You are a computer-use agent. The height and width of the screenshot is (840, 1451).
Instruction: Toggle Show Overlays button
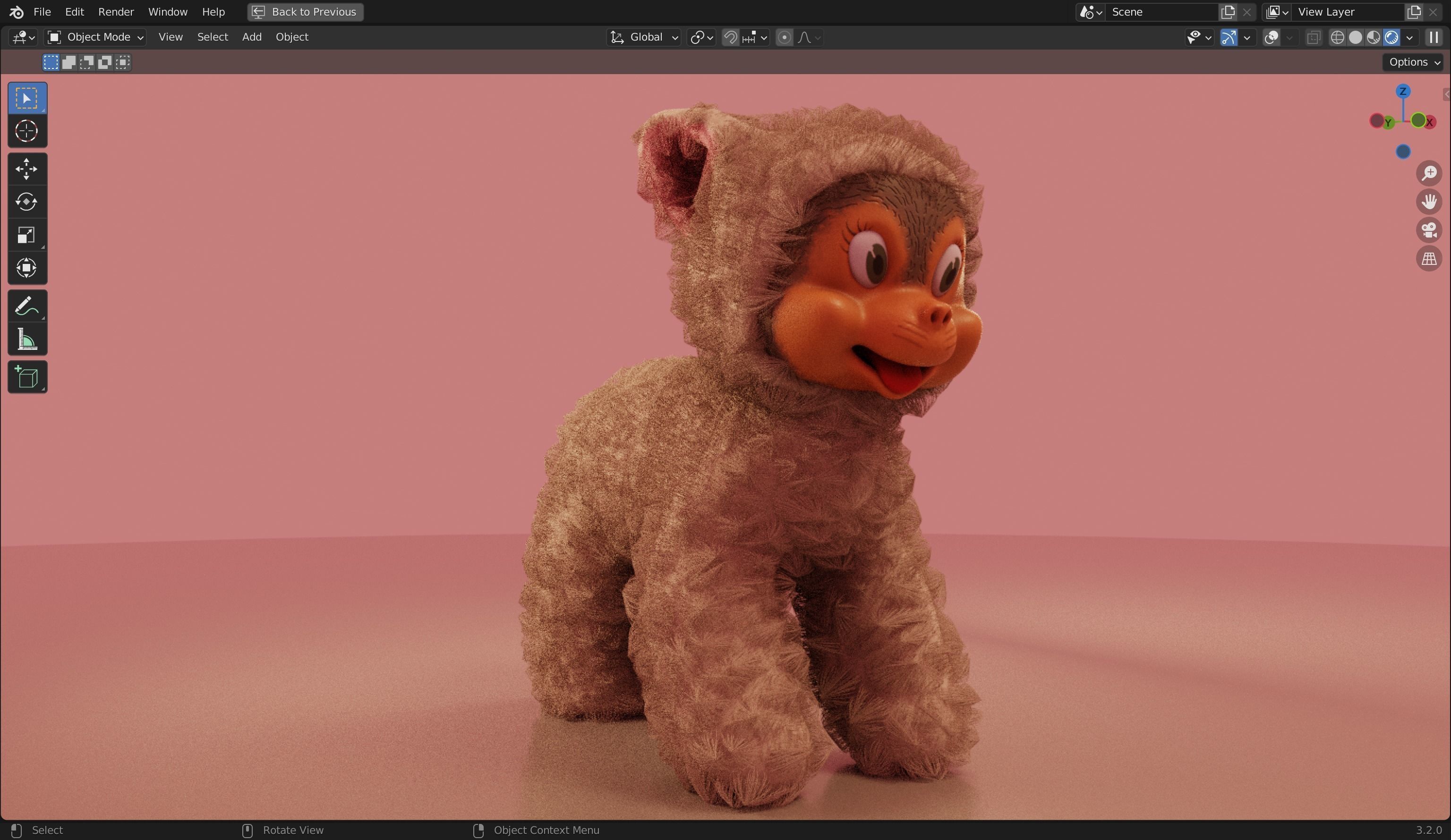click(x=1271, y=37)
